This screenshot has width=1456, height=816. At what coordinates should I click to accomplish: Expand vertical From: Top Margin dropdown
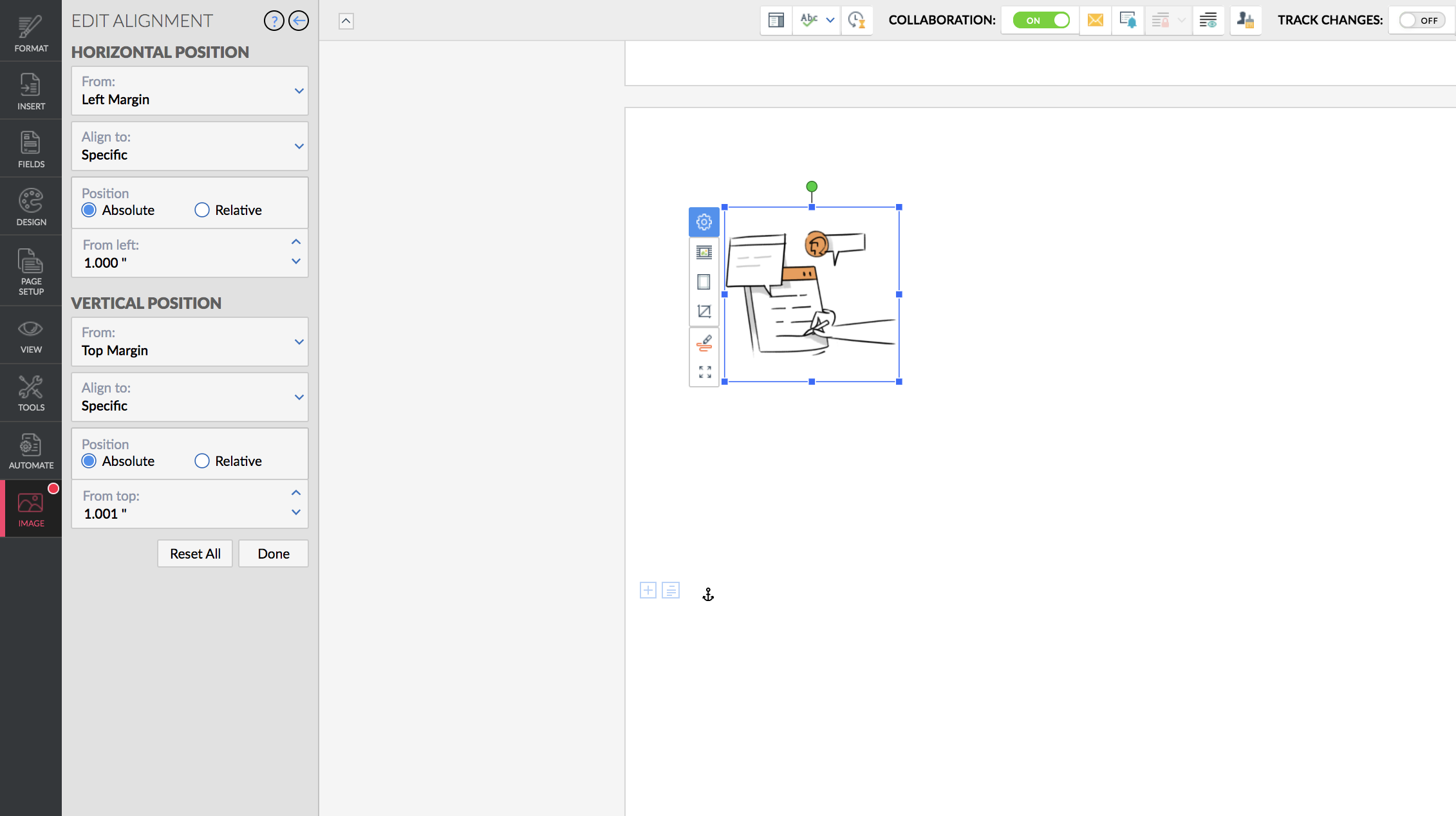tap(190, 342)
